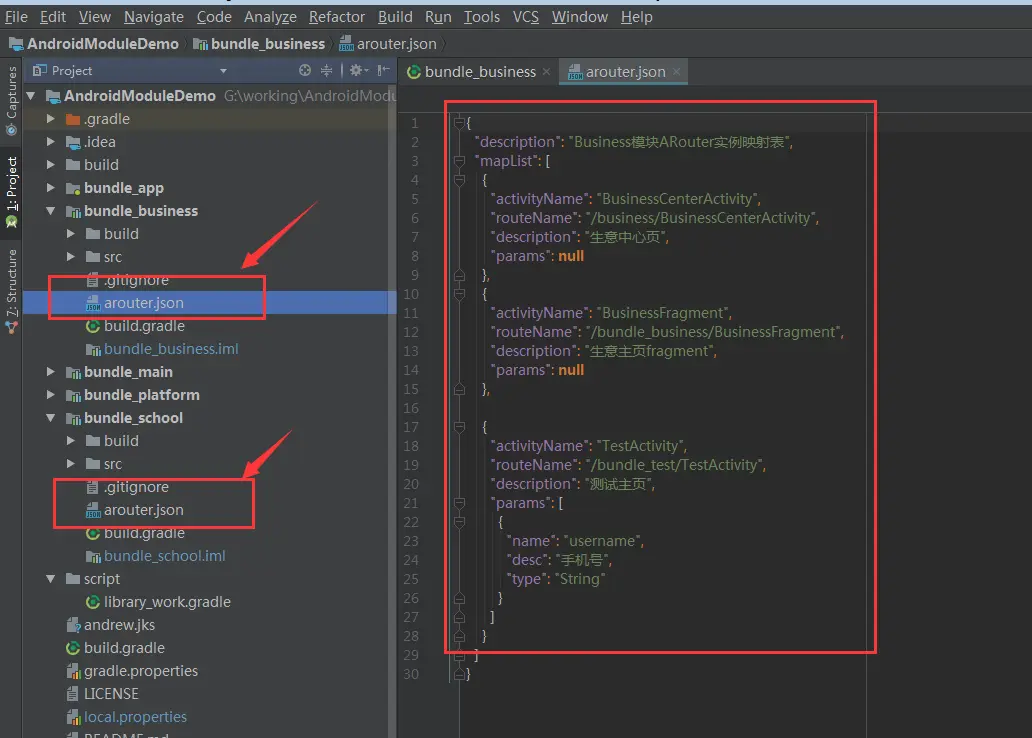This screenshot has height=738, width=1032.
Task: Click the .gradle folder icon
Action: coord(73,119)
